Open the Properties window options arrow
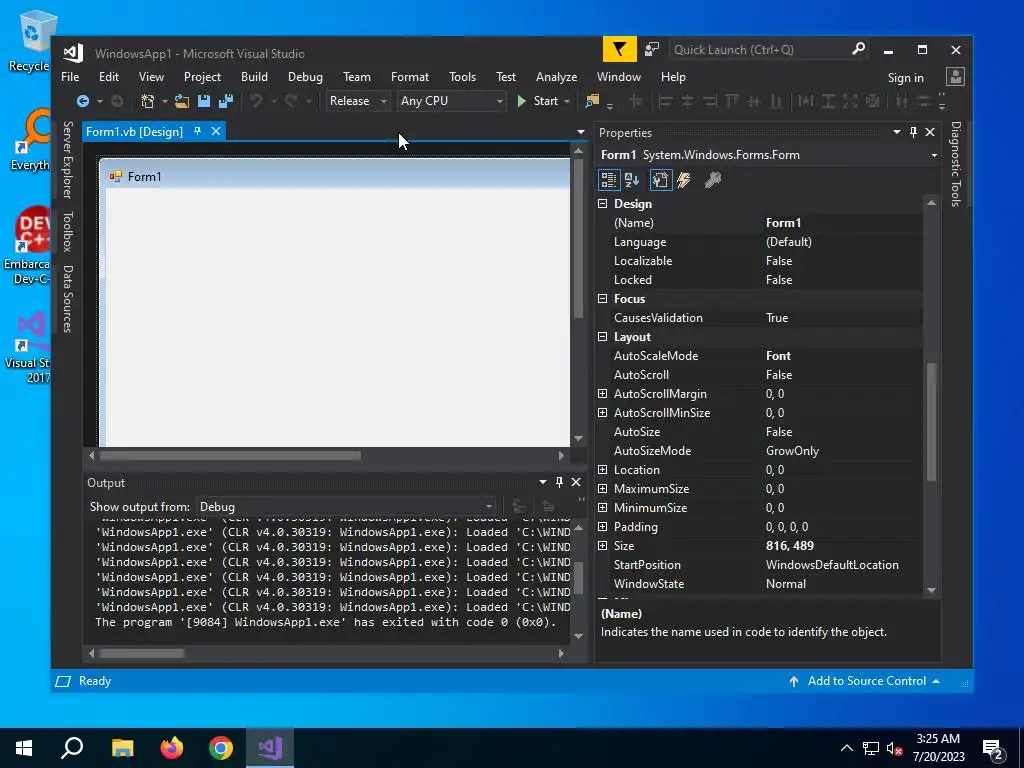 click(897, 133)
